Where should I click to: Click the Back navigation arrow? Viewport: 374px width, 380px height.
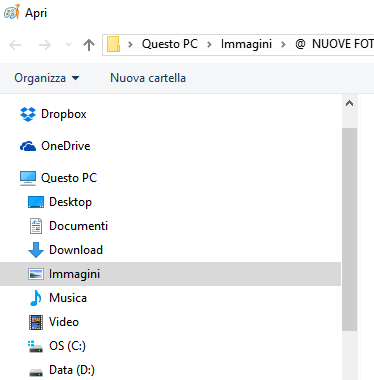(15, 45)
